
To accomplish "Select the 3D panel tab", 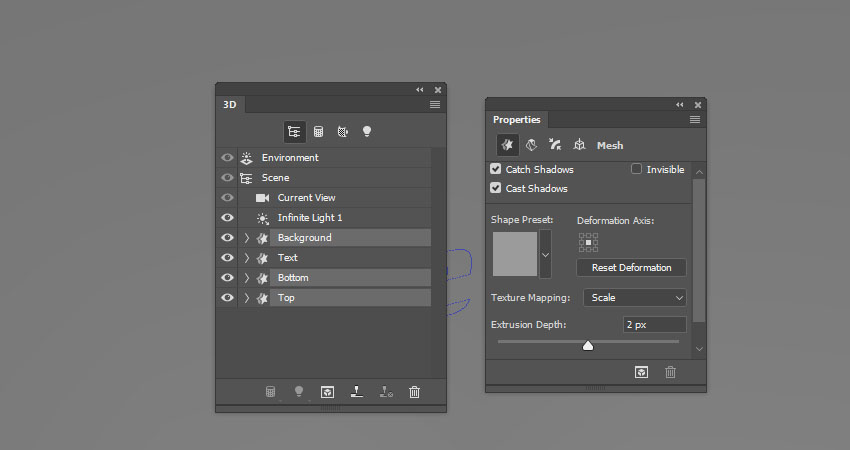I will tap(230, 105).
